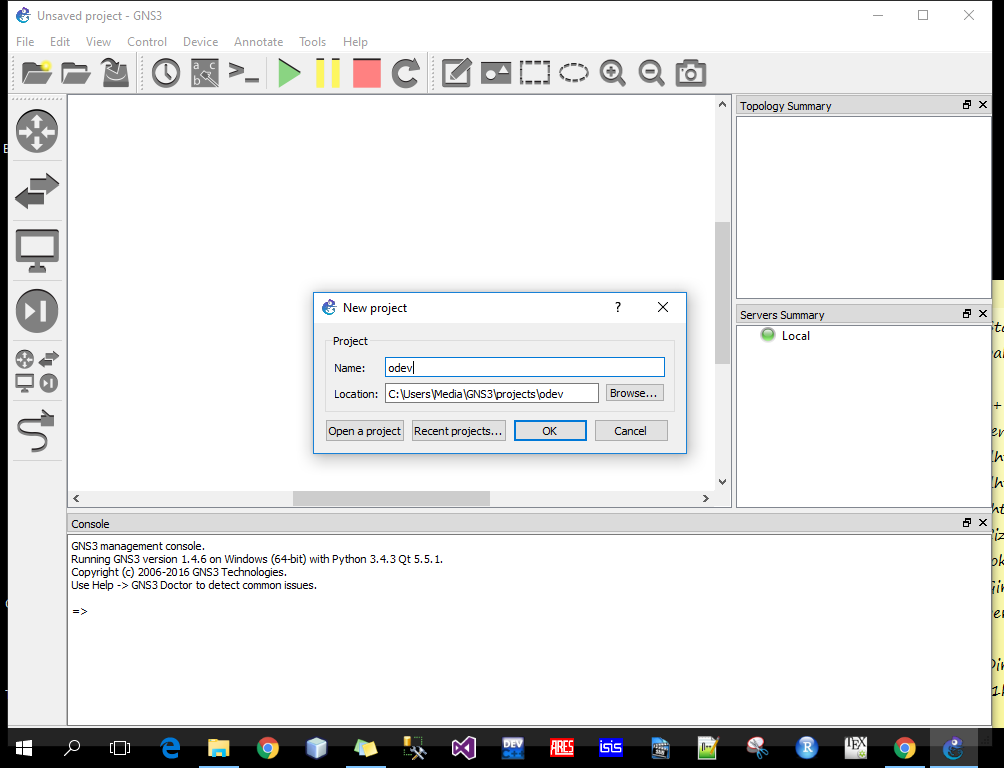Close the Console panel
The width and height of the screenshot is (1004, 768).
click(983, 523)
